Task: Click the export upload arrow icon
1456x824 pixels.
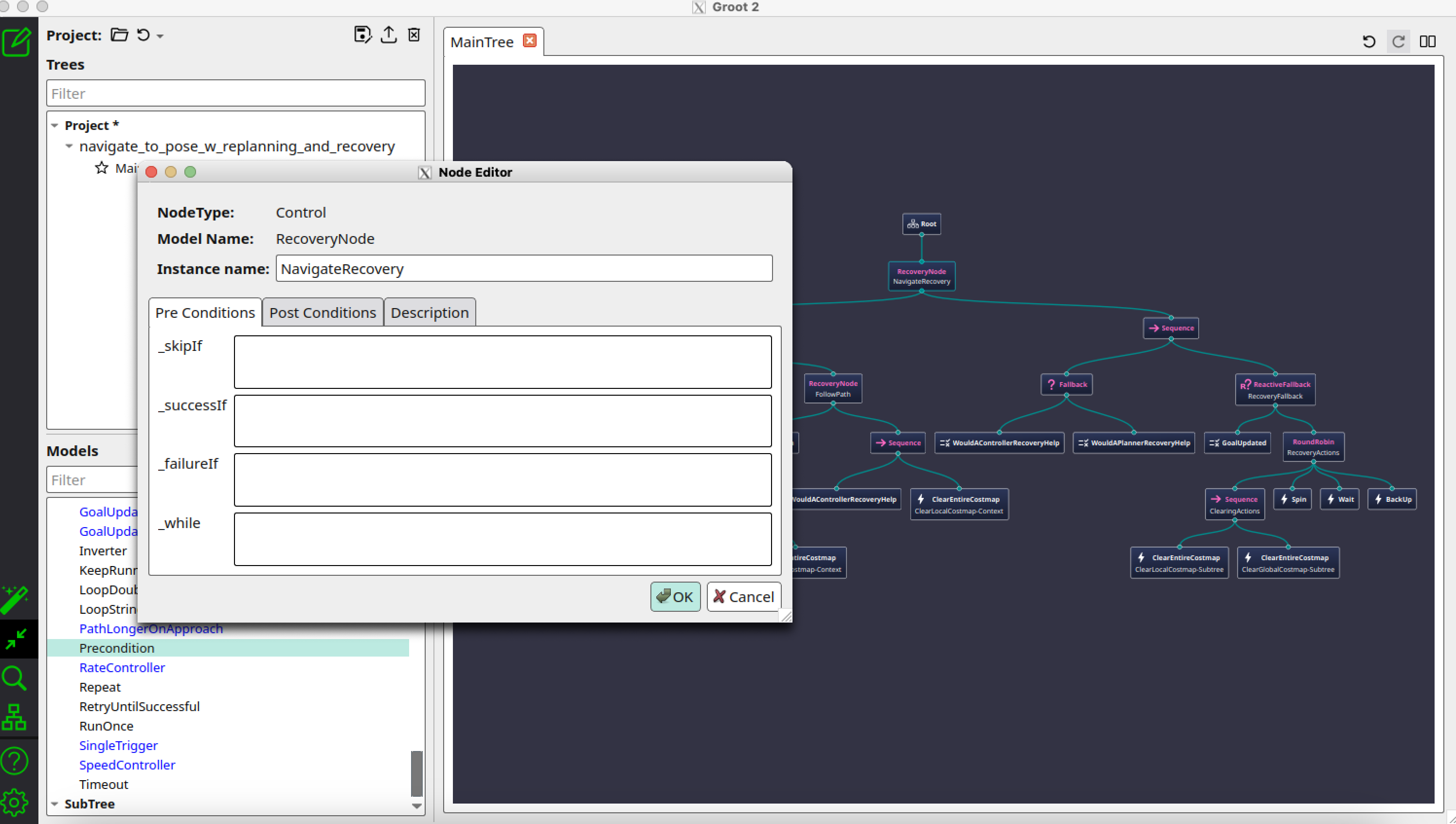Action: [389, 35]
